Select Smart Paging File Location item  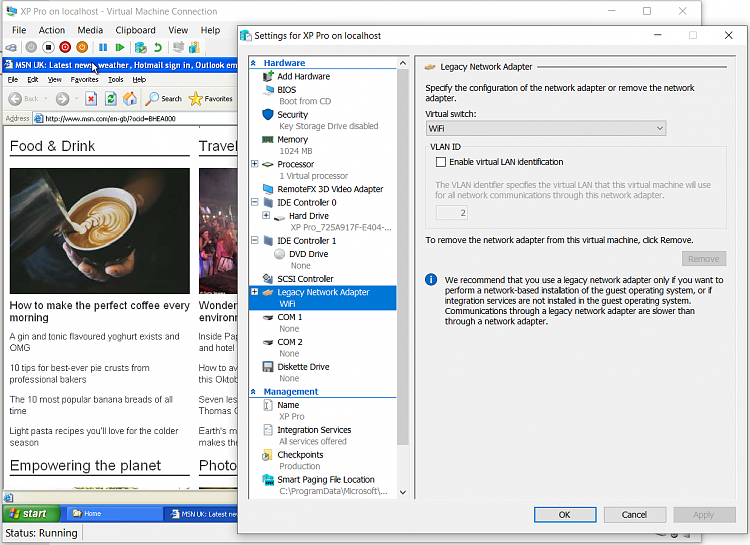(x=325, y=480)
